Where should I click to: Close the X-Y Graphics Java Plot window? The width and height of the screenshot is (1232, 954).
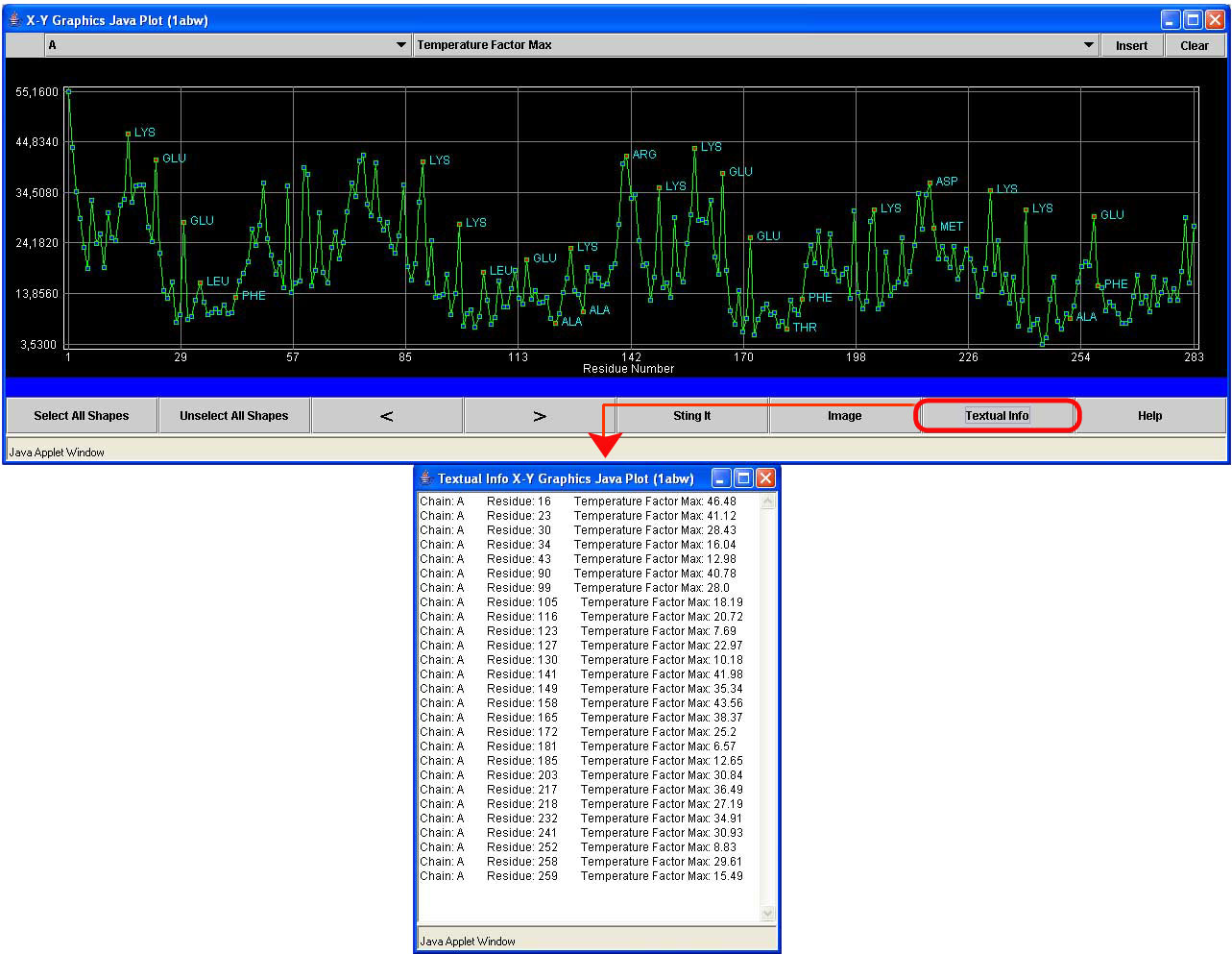coord(1215,20)
